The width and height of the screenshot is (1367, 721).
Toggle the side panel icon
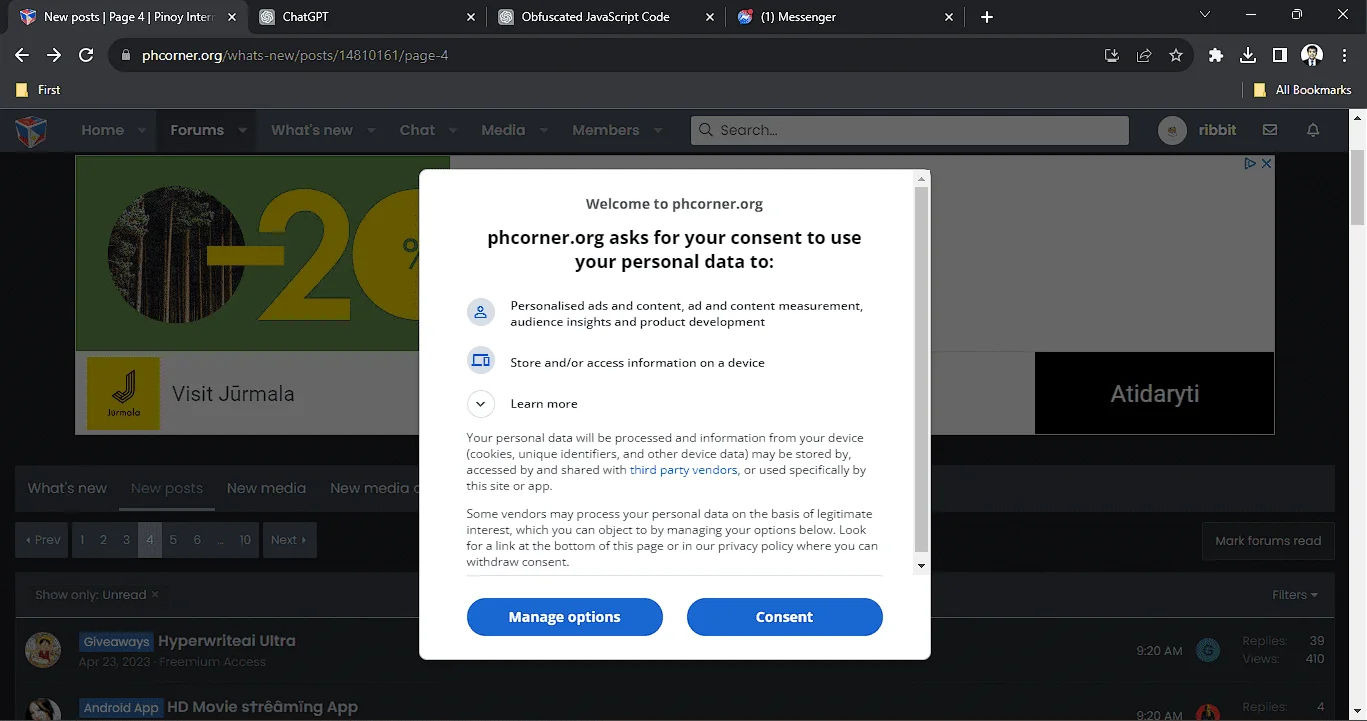click(x=1280, y=56)
